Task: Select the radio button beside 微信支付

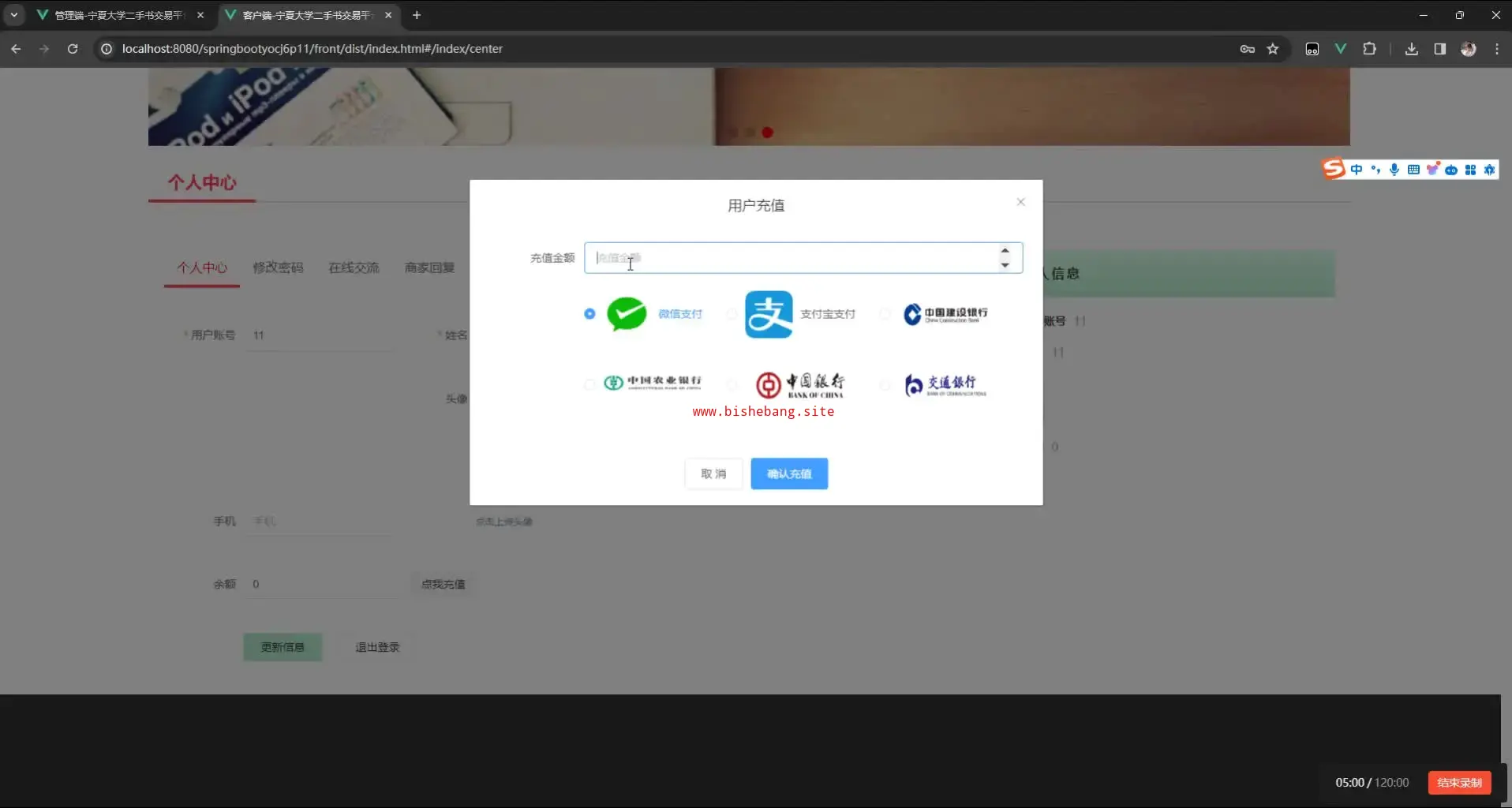Action: 589,314
